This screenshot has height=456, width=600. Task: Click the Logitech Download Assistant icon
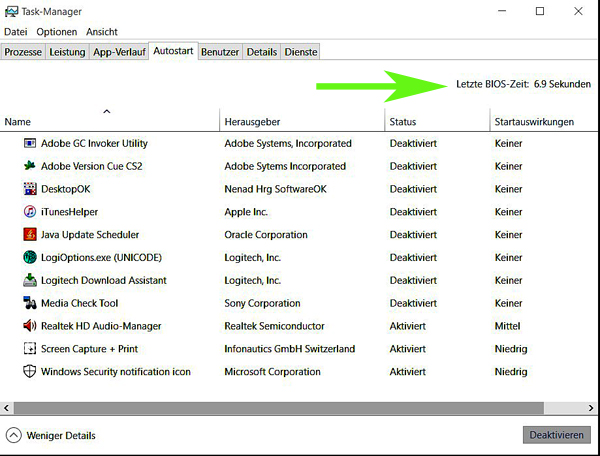click(x=30, y=280)
